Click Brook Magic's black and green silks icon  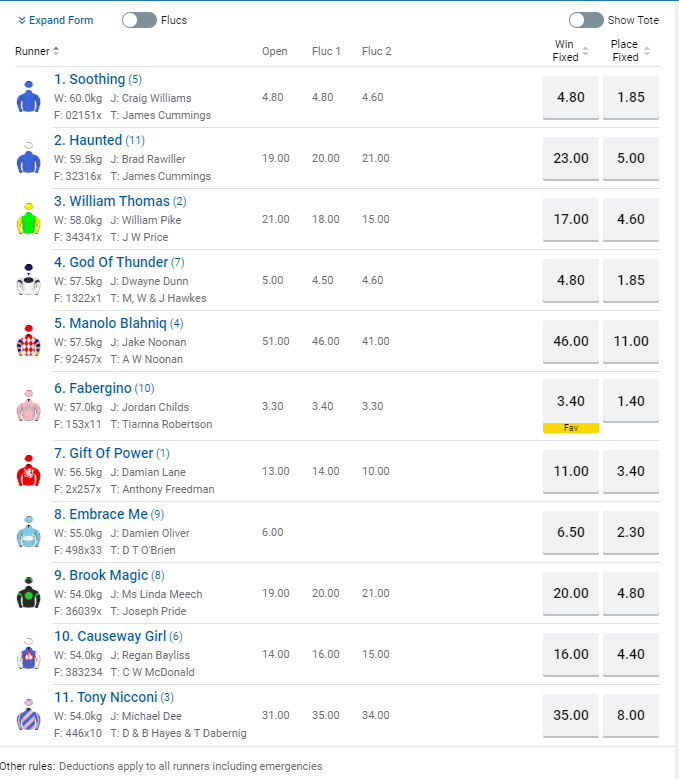pyautogui.click(x=27, y=593)
